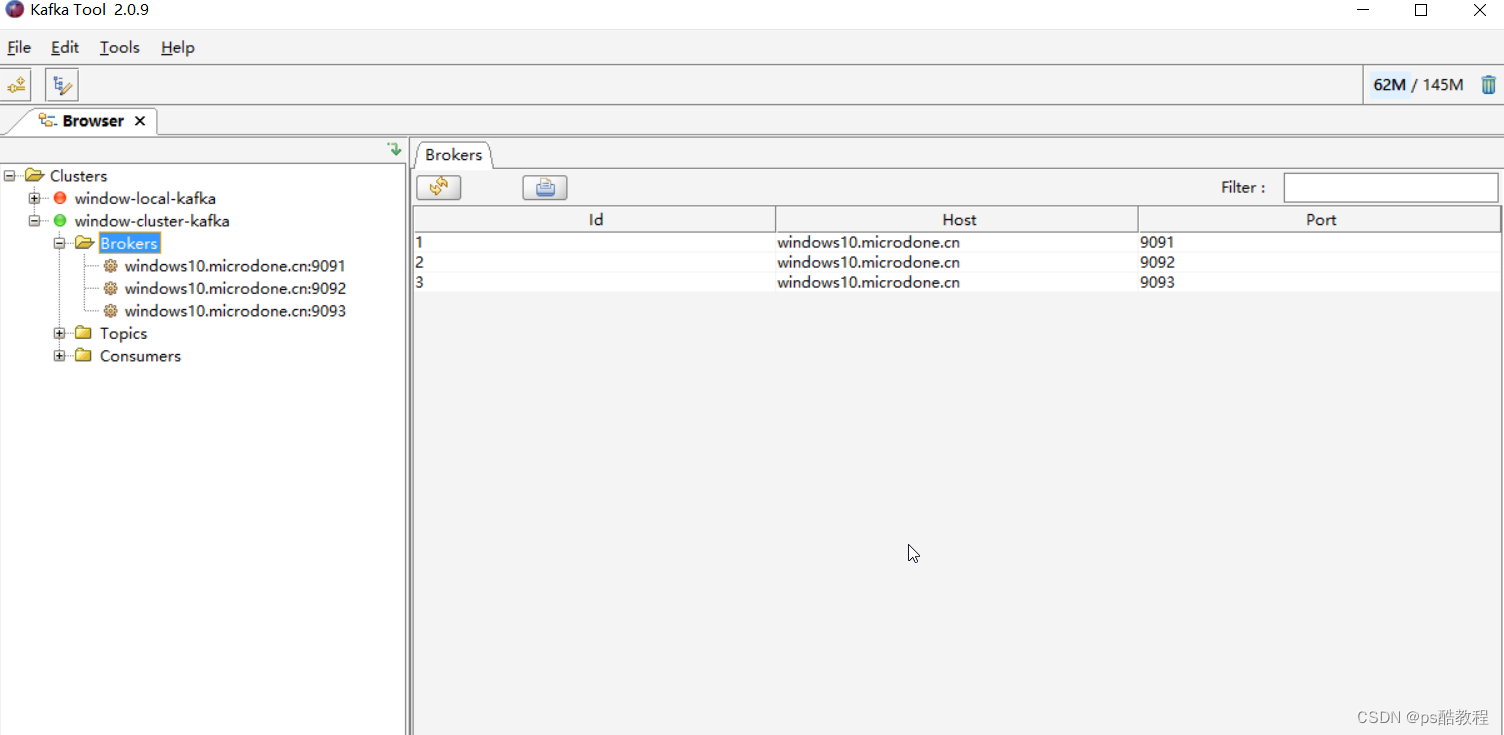The image size is (1504, 735).
Task: Click Id cell 1 in table
Action: pyautogui.click(x=595, y=242)
